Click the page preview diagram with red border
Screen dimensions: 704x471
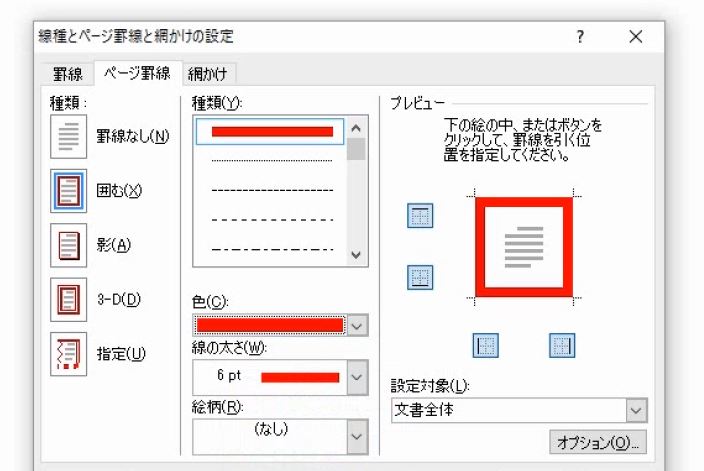coord(524,247)
